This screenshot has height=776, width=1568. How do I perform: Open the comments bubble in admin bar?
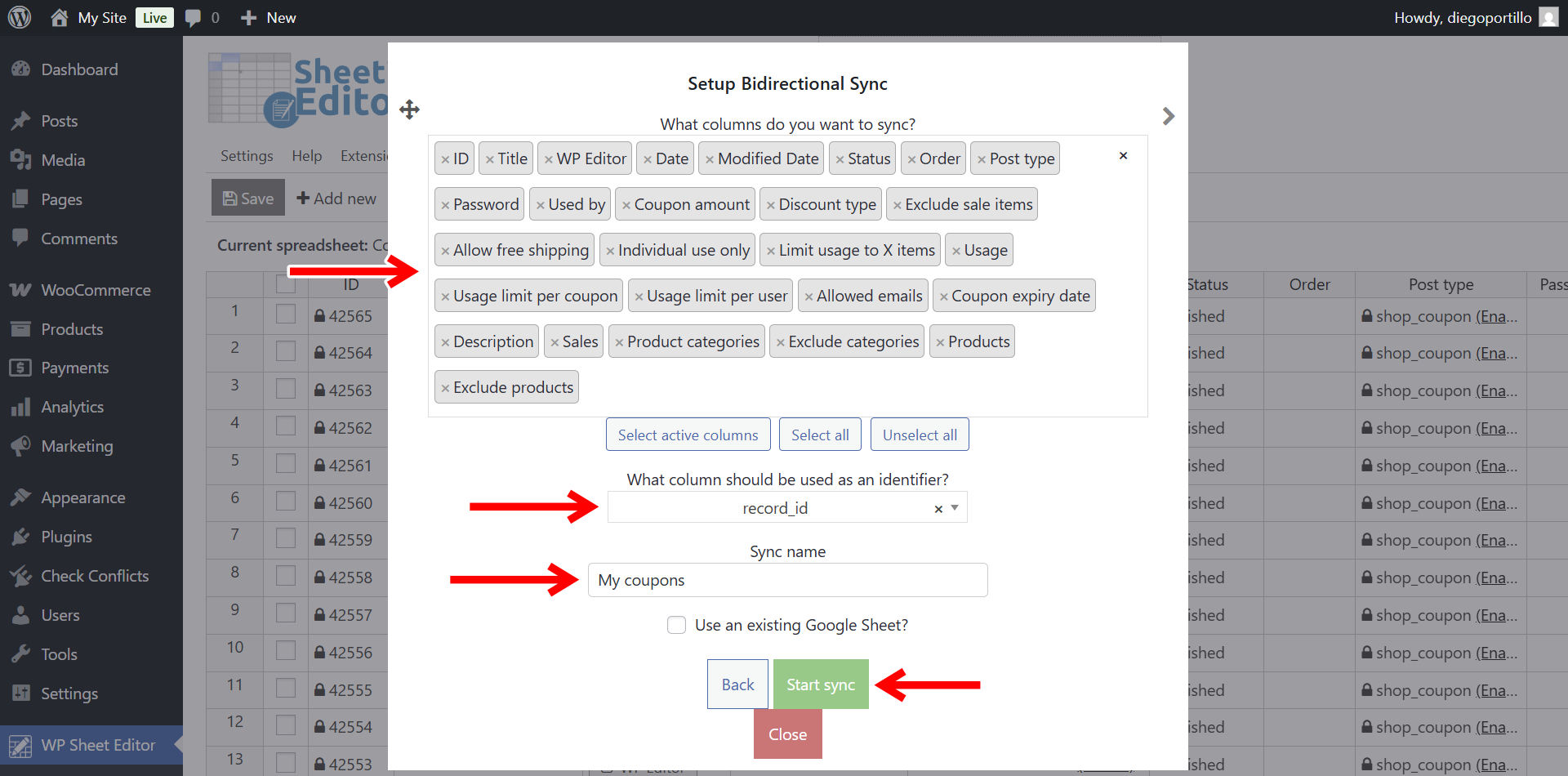(x=194, y=18)
